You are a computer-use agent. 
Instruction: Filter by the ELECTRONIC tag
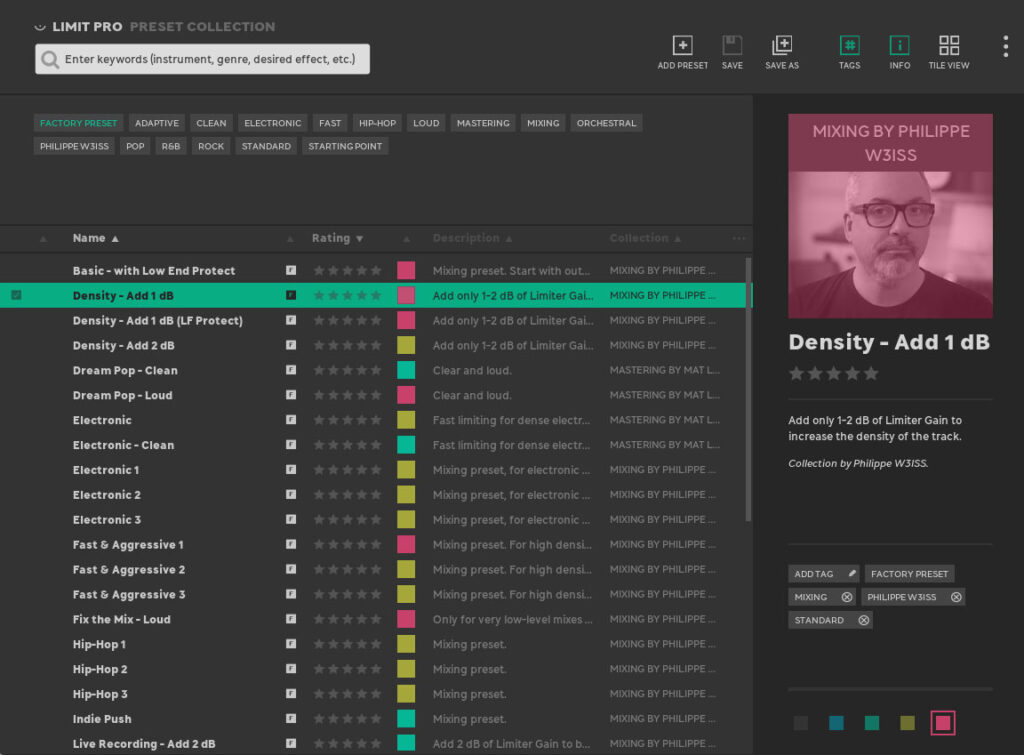(x=272, y=123)
